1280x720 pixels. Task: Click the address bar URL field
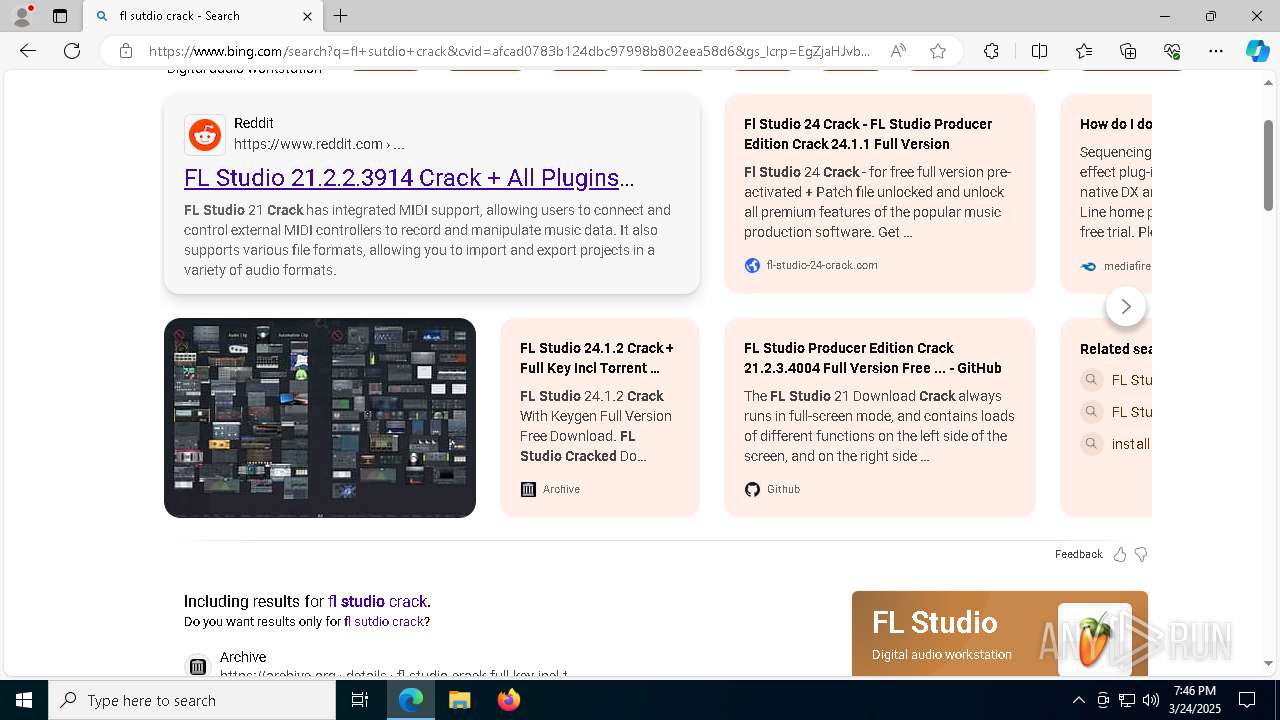tap(509, 51)
